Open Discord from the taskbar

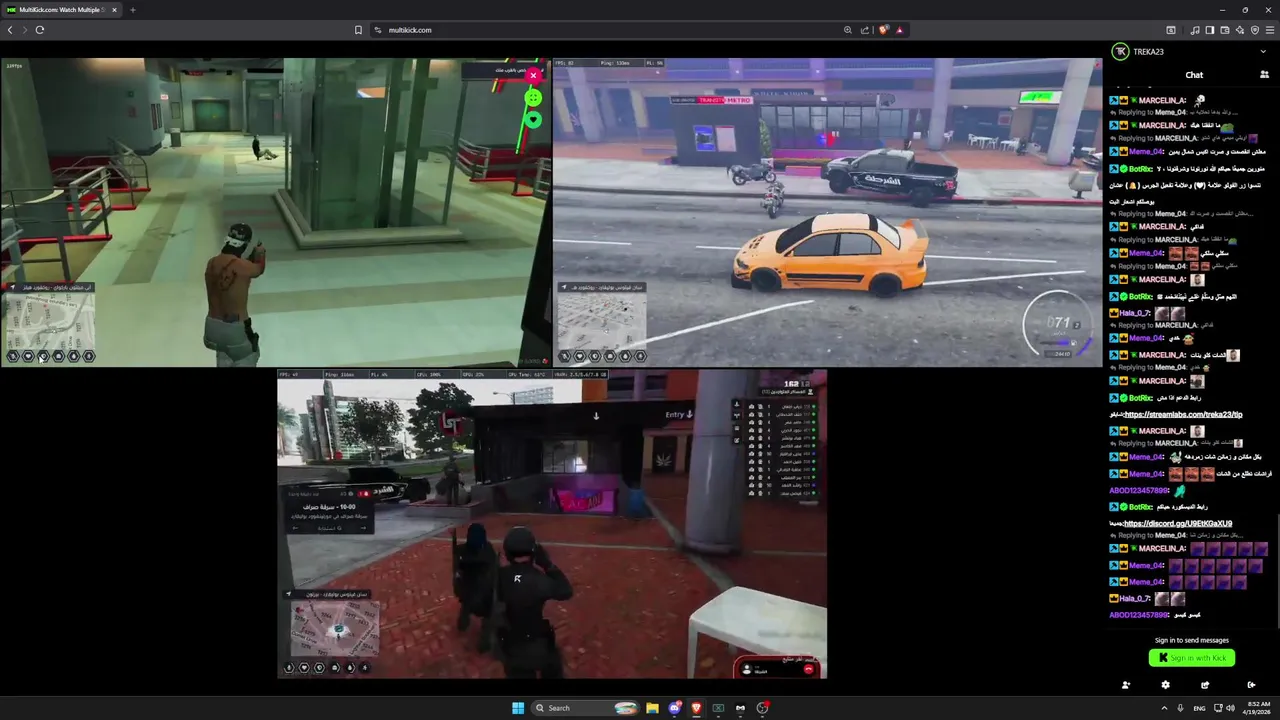coord(675,708)
